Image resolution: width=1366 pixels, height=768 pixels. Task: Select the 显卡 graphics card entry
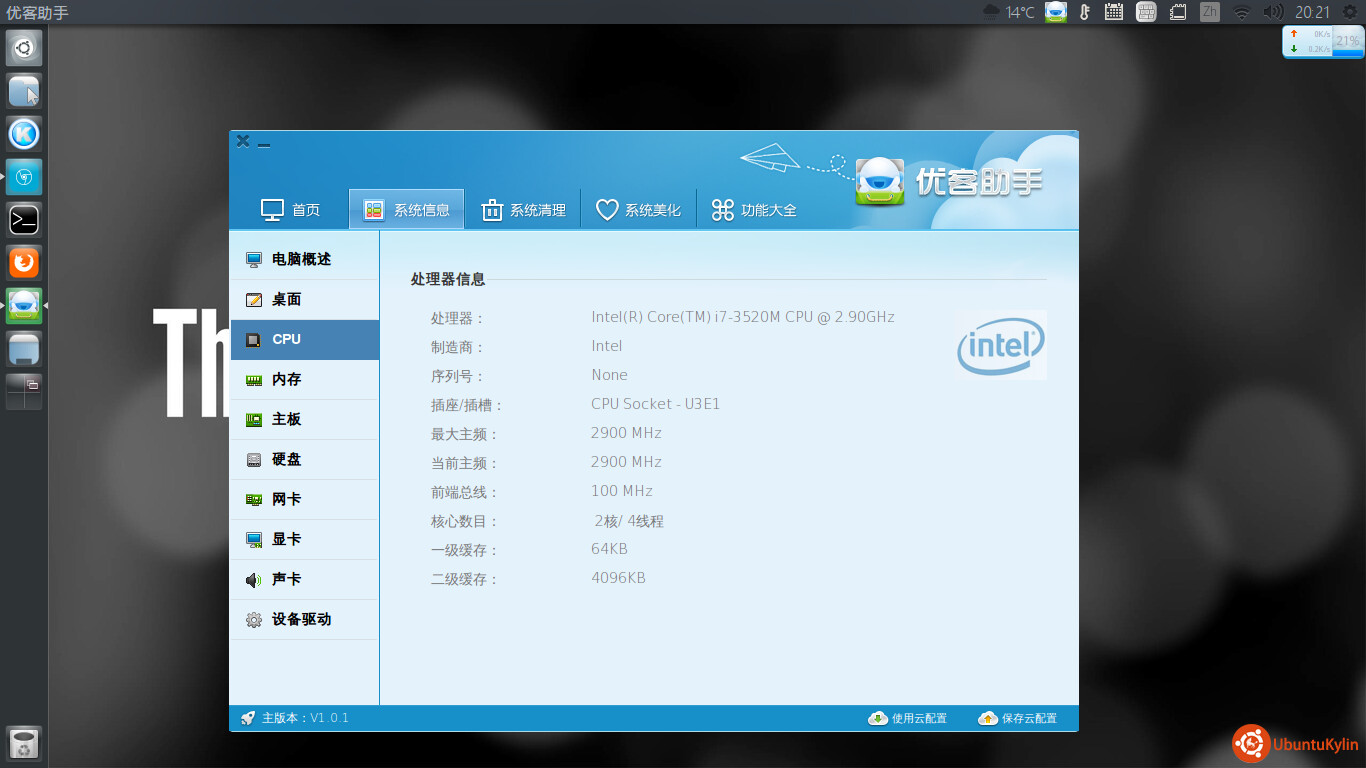tap(286, 540)
